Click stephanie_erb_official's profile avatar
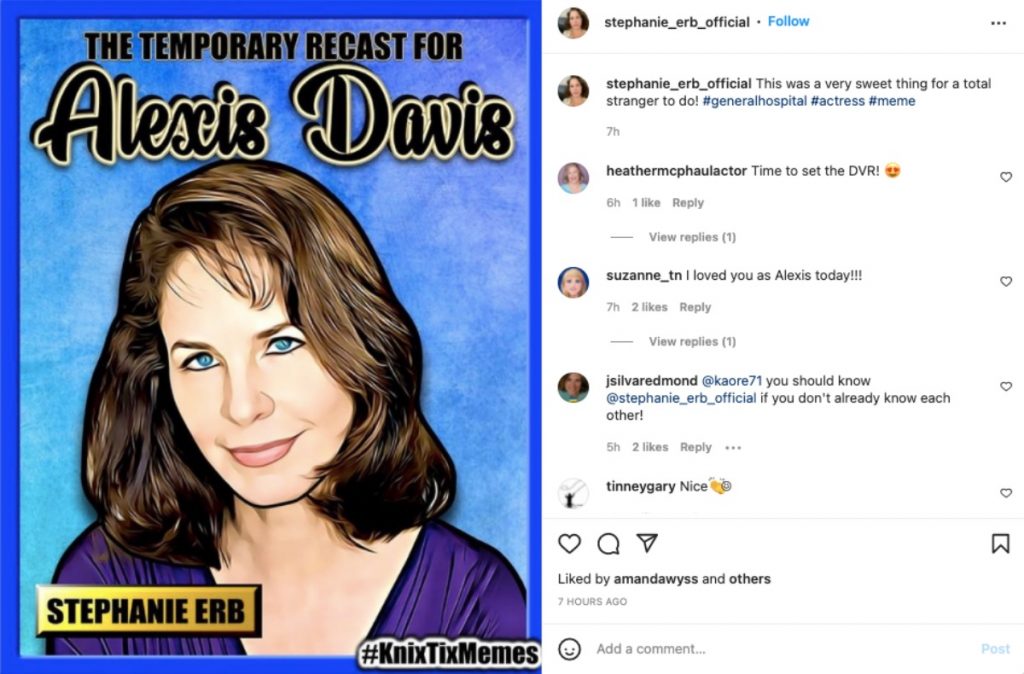The height and width of the screenshot is (674, 1024). tap(573, 22)
